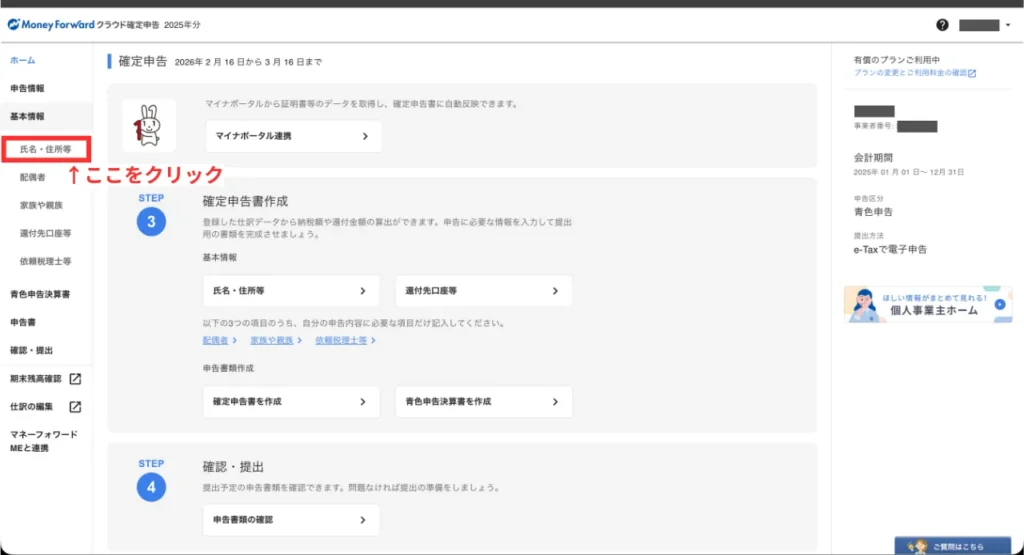
Task: Go to ホーム in the sidebar
Action: 23,60
